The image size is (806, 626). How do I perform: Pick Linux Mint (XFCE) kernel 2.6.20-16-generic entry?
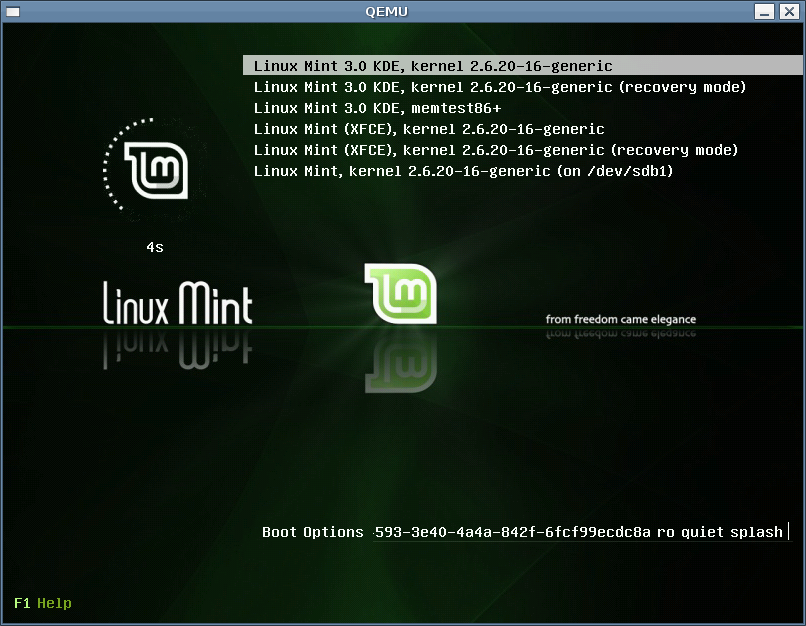pyautogui.click(x=429, y=129)
